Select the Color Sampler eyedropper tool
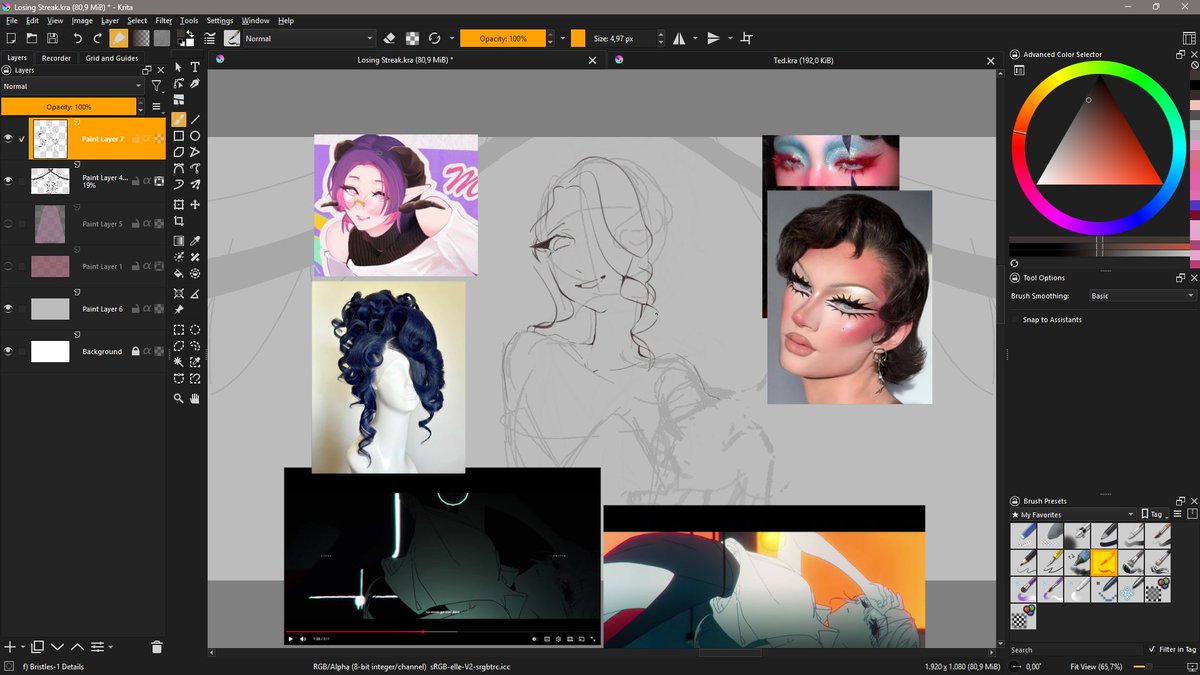This screenshot has height=675, width=1200. [195, 241]
